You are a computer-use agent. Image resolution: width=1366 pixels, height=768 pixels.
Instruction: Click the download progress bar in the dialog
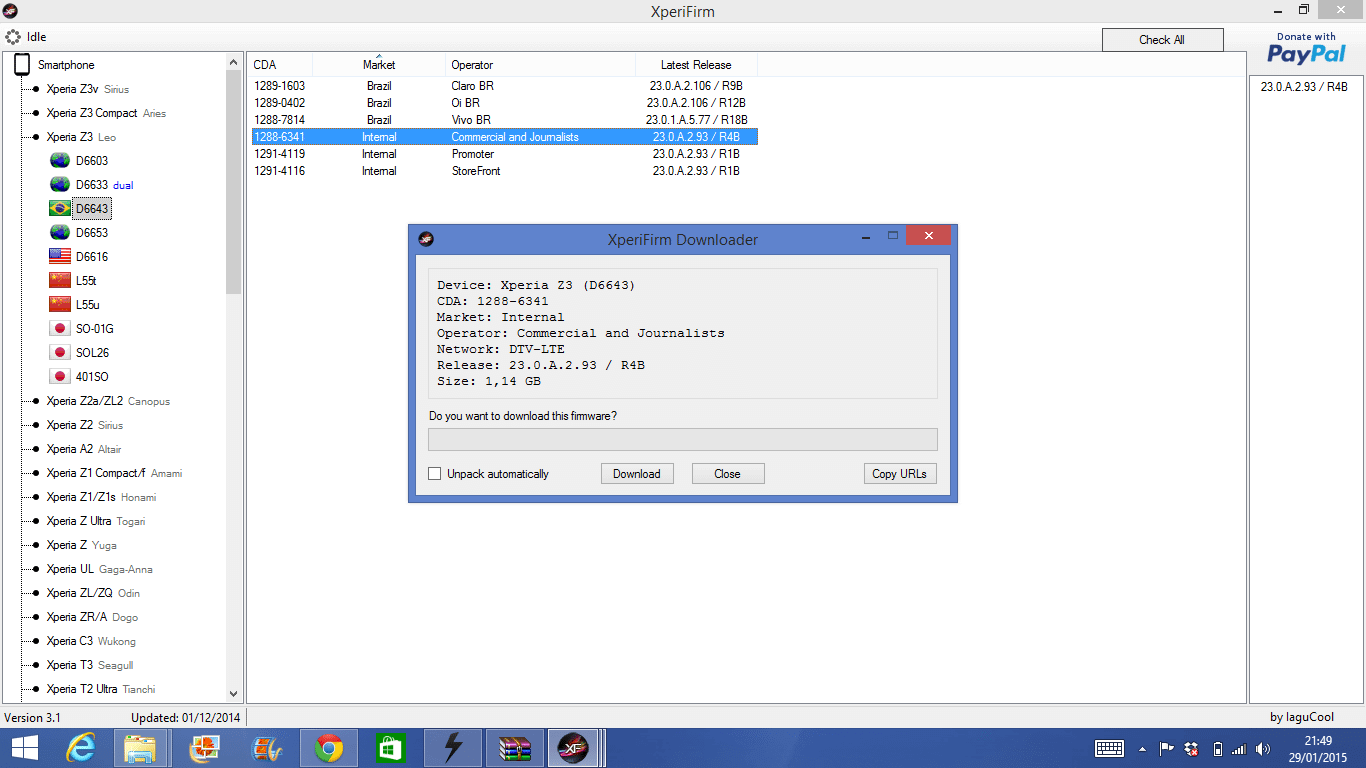click(682, 440)
